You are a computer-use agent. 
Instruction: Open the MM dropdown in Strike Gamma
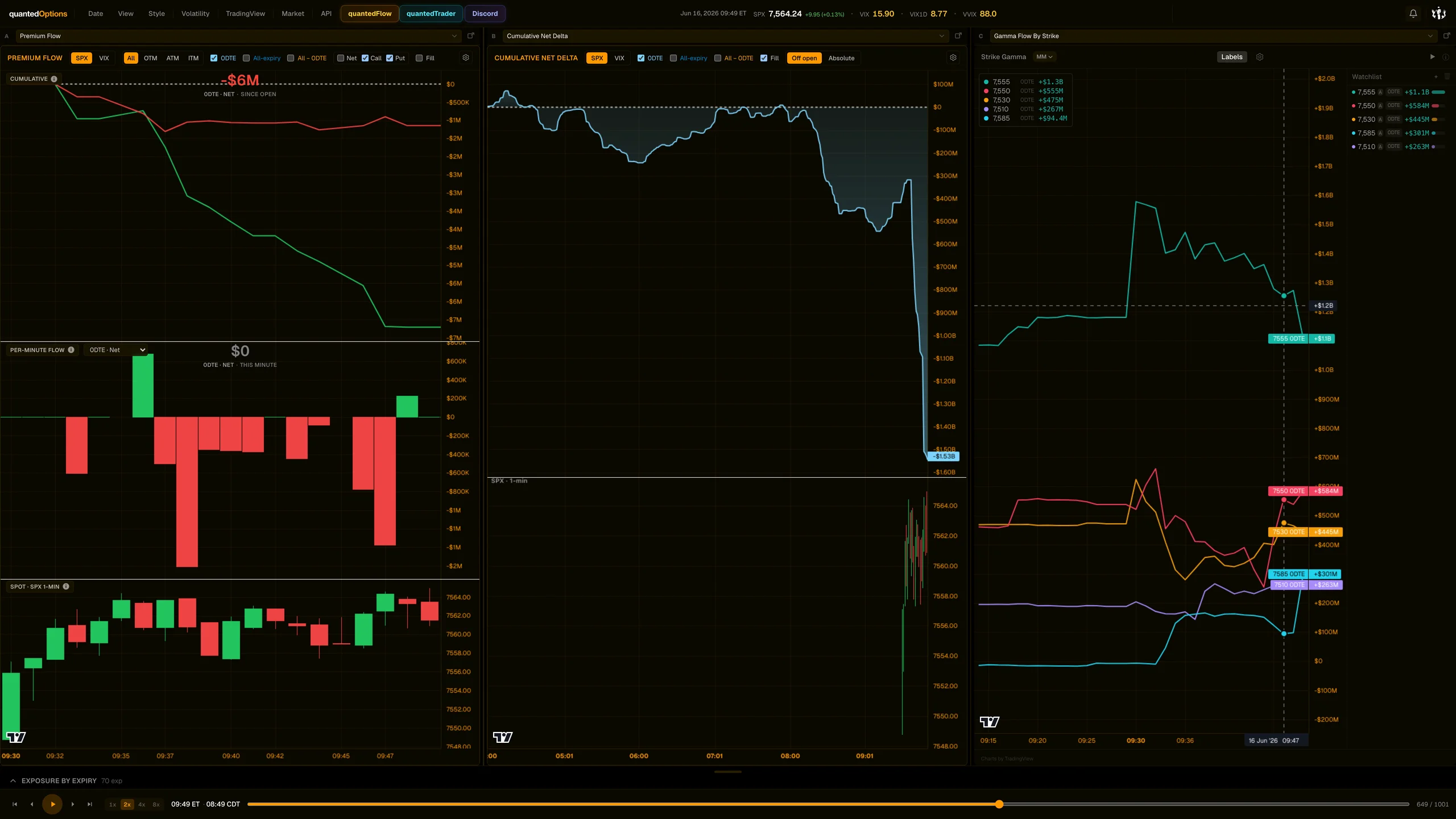(1044, 57)
